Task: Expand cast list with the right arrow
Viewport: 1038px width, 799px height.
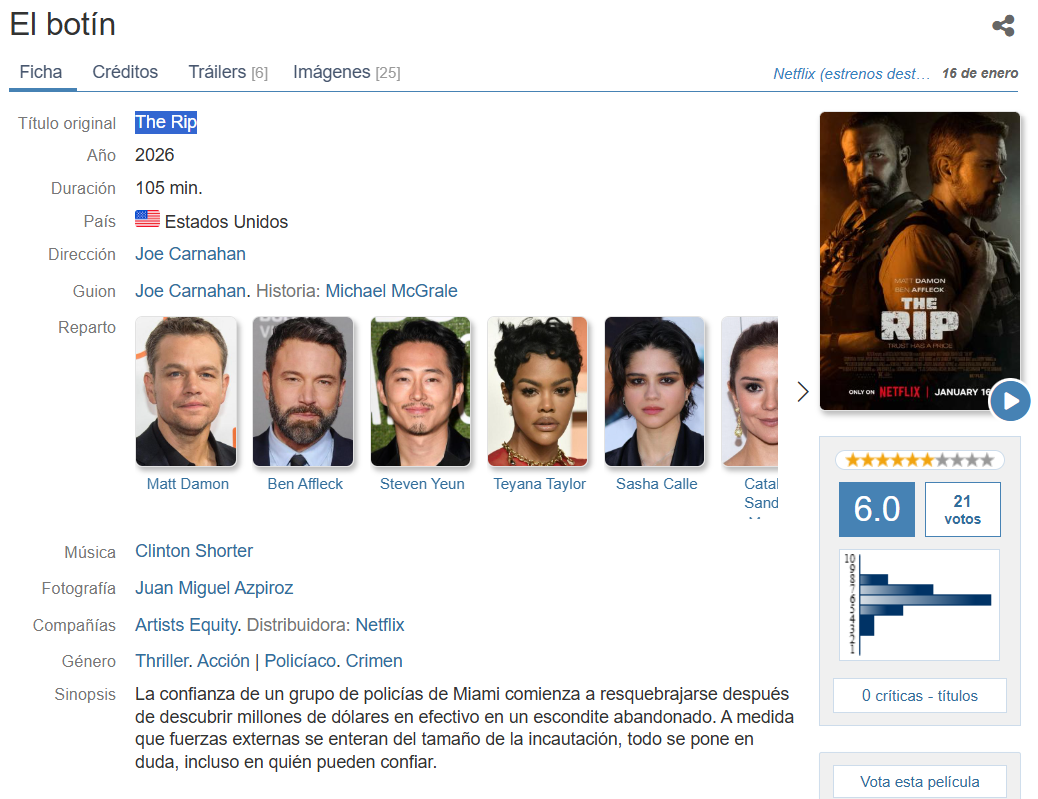Action: tap(802, 391)
